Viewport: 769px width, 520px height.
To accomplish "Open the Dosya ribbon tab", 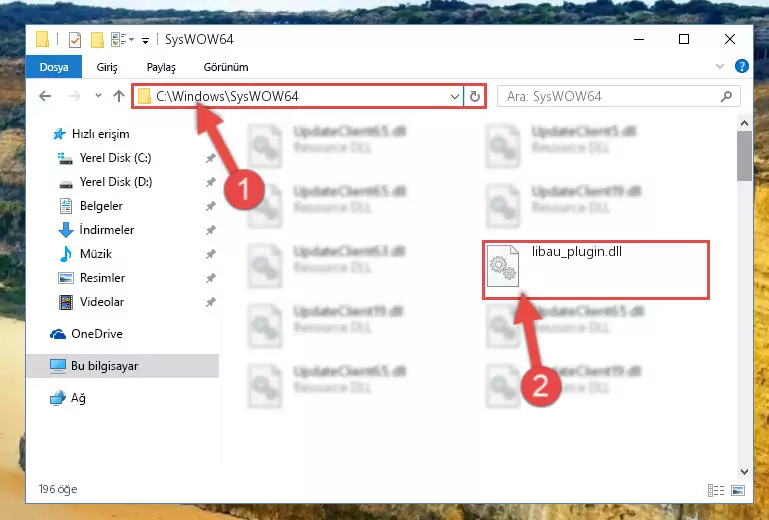I will (x=54, y=67).
